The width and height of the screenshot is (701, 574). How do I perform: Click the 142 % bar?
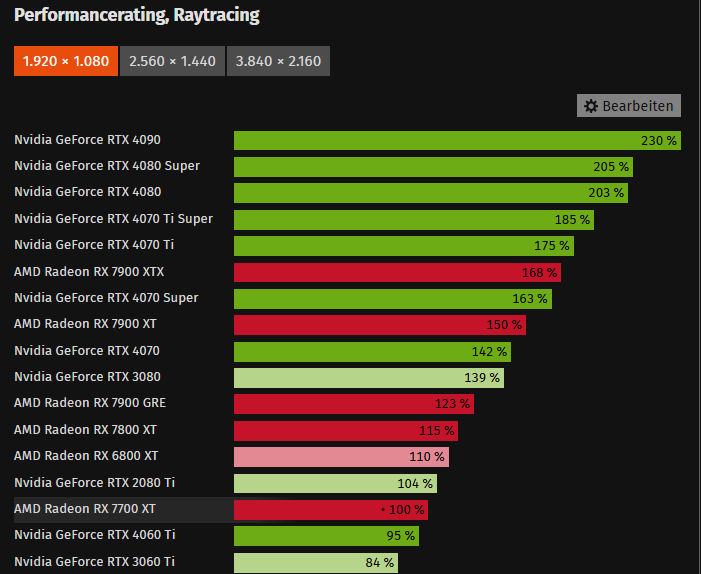[372, 352]
